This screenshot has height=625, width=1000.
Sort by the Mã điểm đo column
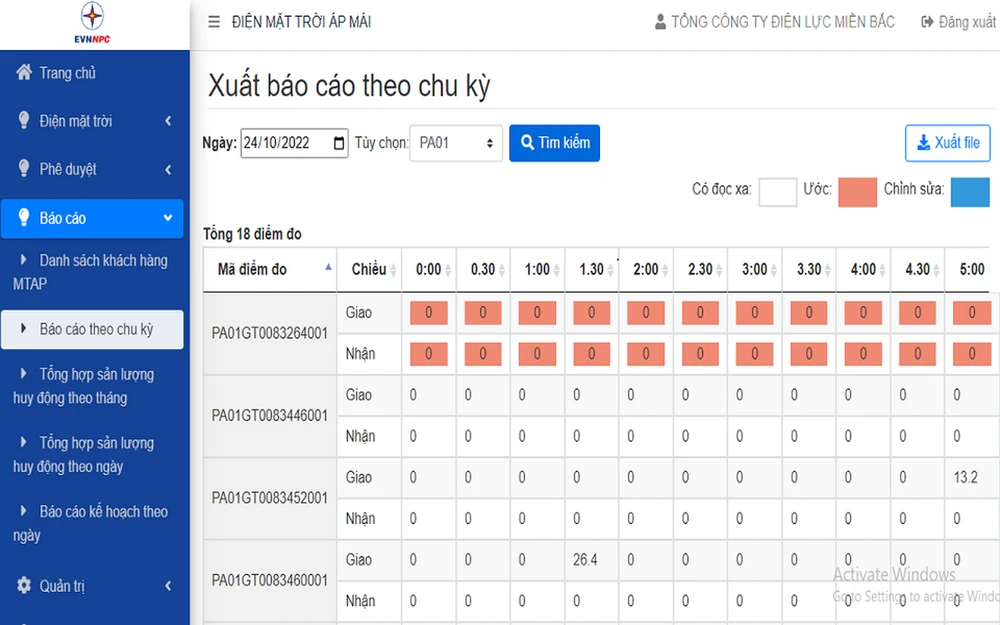point(329,268)
